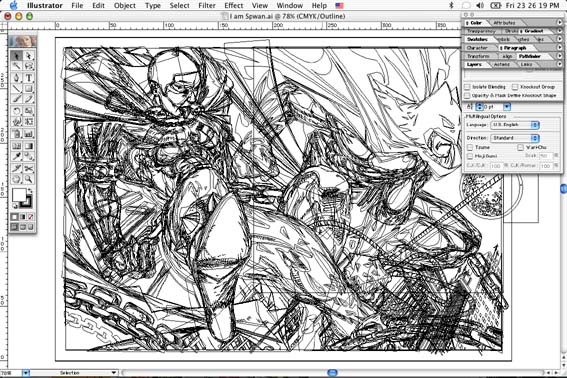Click the white Fill color box

[19, 195]
